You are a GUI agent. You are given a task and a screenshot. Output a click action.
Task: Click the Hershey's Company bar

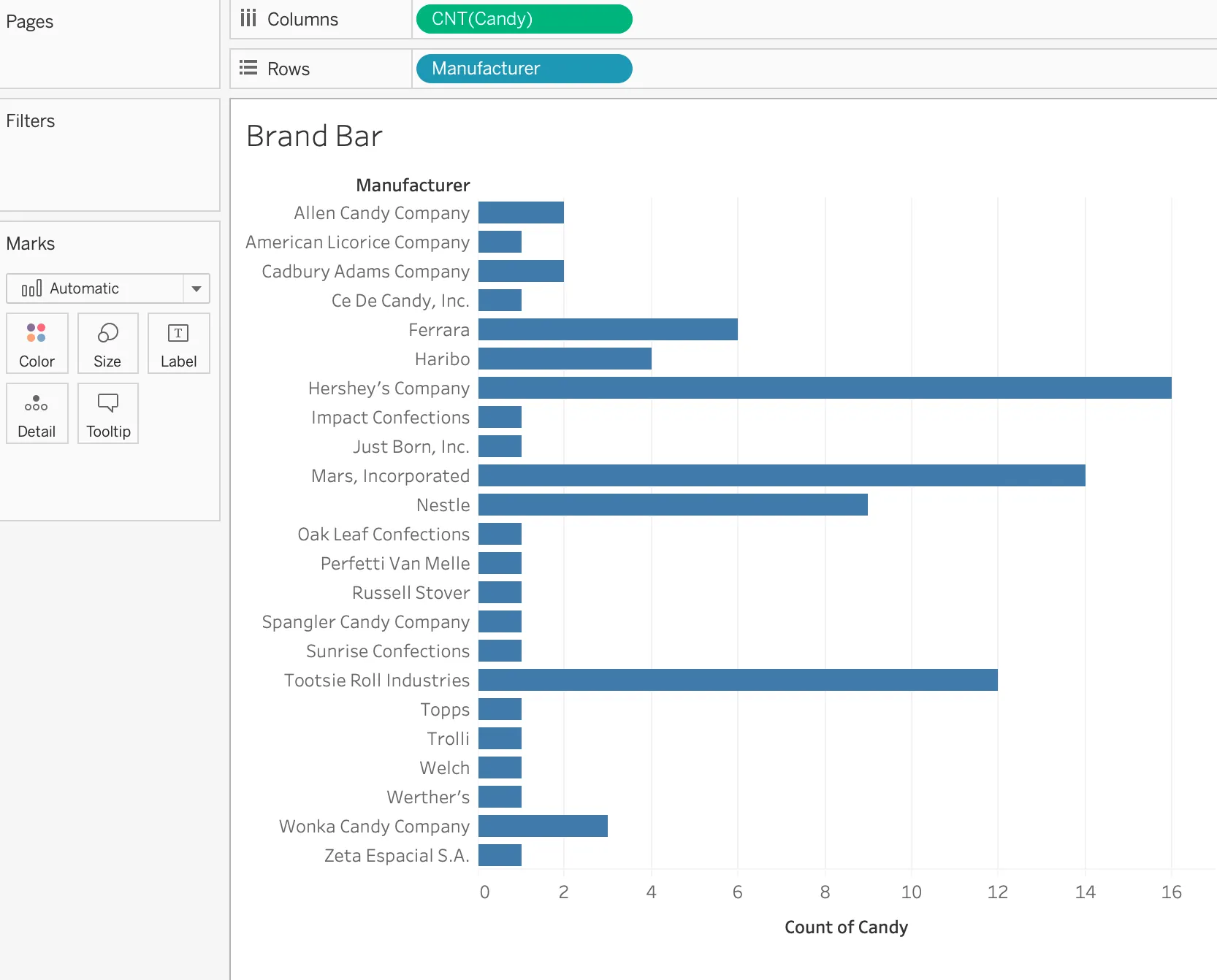click(x=824, y=388)
